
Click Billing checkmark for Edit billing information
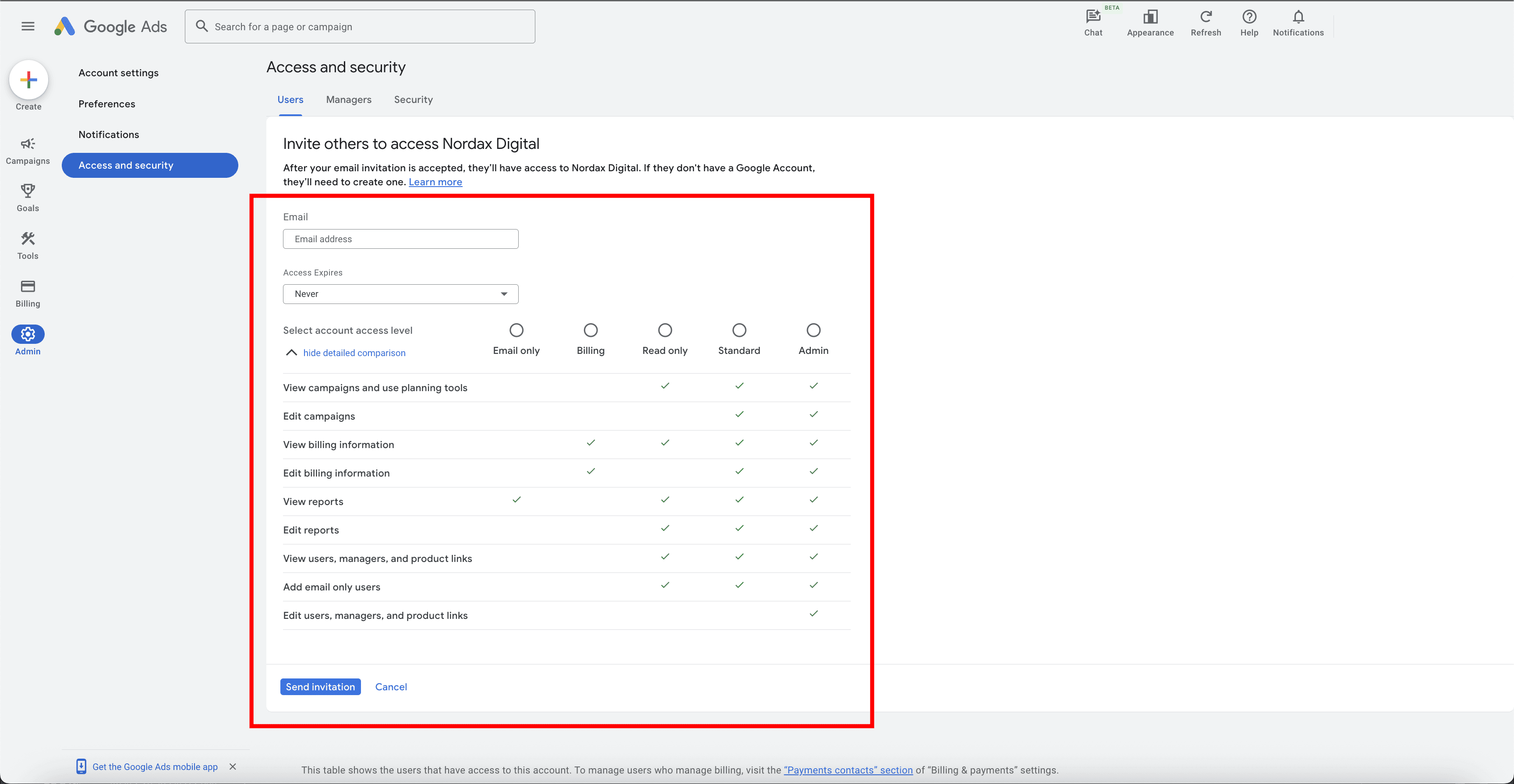click(x=591, y=471)
